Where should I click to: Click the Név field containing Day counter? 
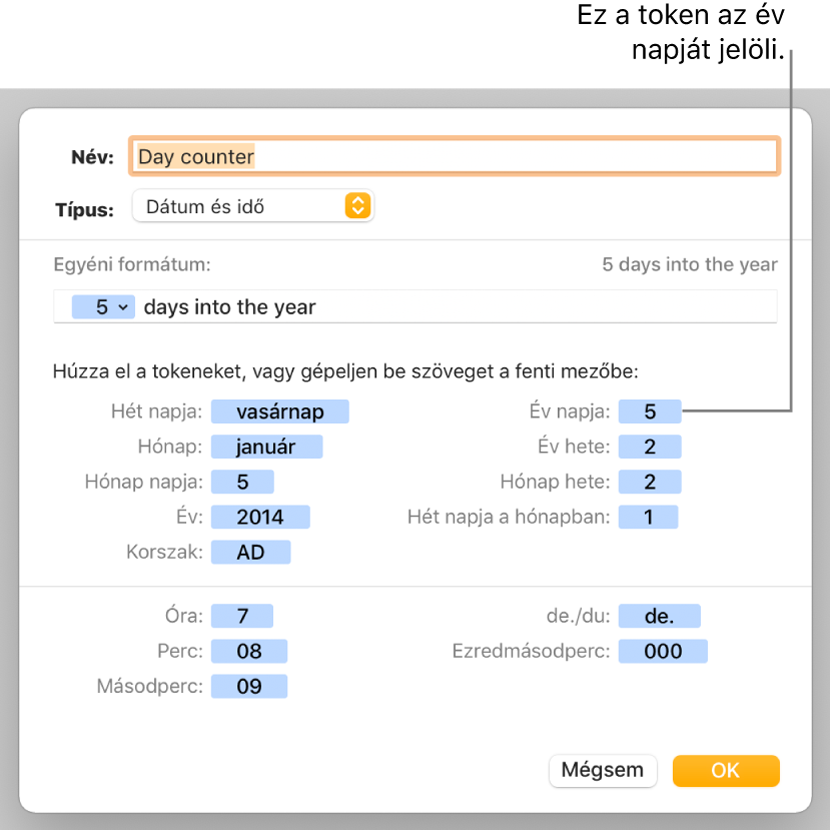click(x=454, y=156)
